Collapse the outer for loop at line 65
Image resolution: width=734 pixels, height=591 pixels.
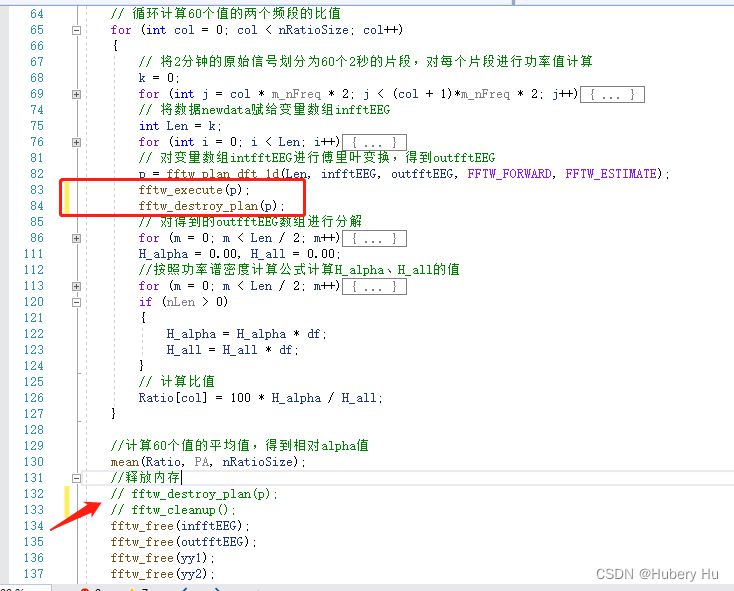point(76,30)
